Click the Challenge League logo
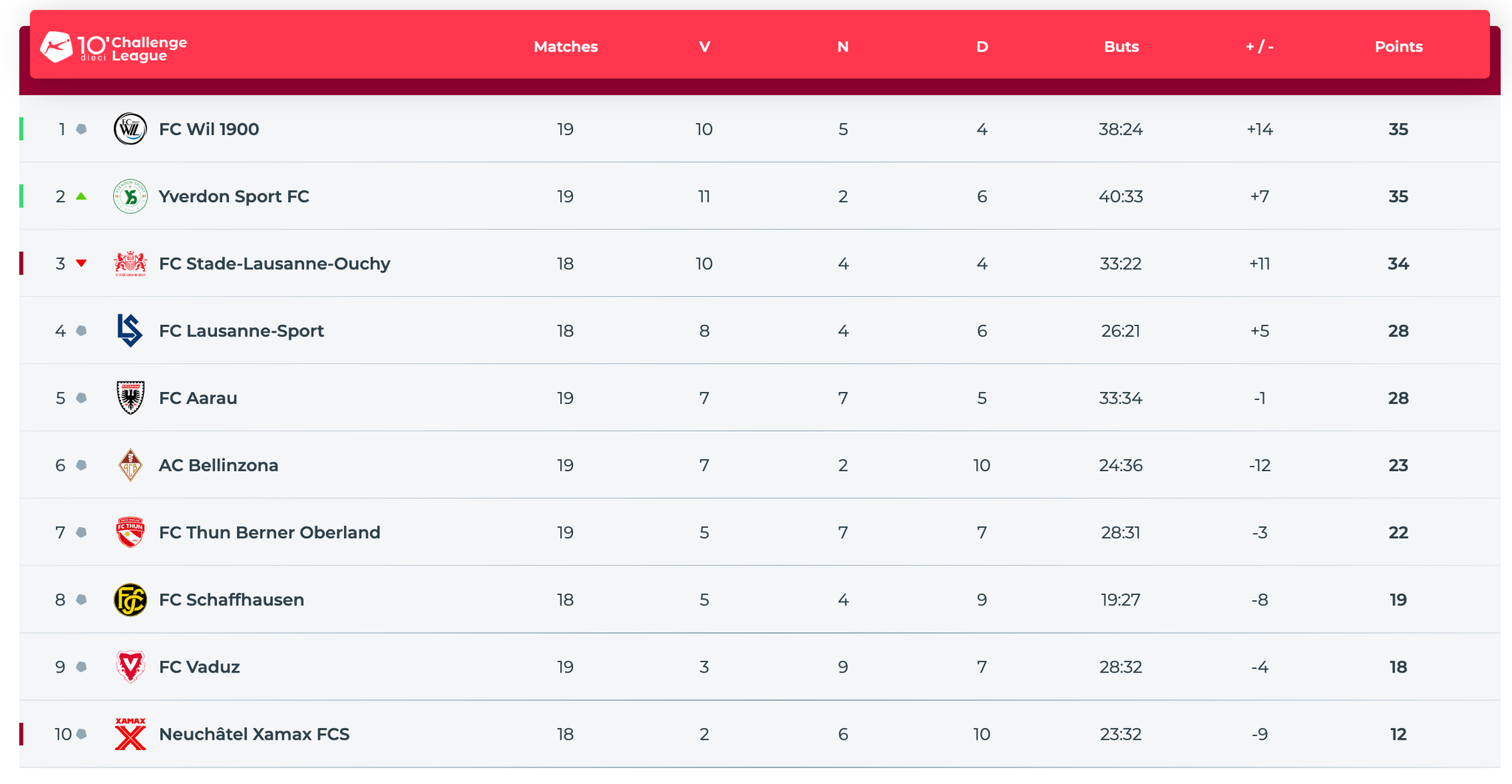Image resolution: width=1512 pixels, height=784 pixels. (x=114, y=47)
